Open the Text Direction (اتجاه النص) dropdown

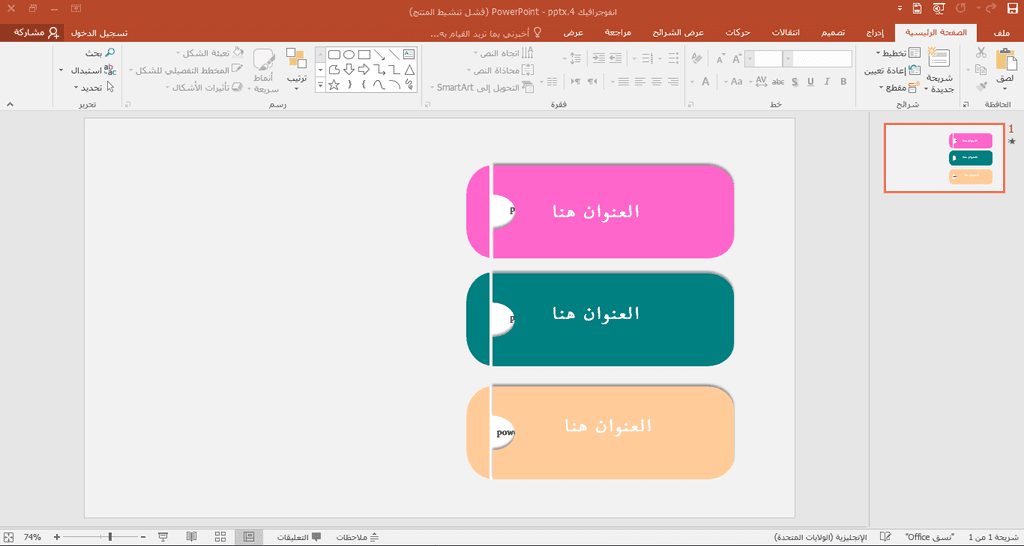pos(503,54)
